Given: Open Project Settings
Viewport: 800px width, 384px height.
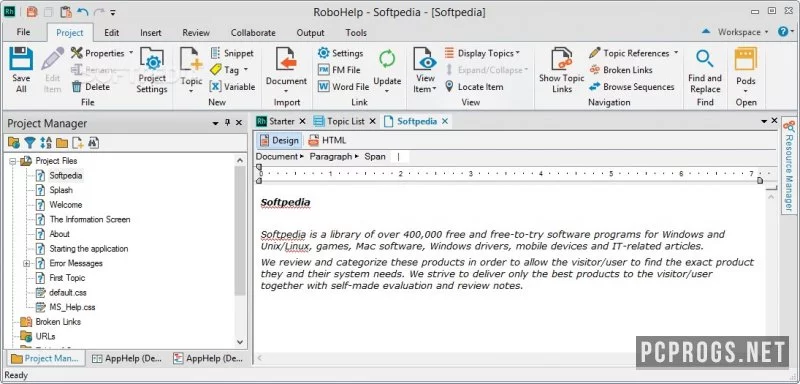Looking at the screenshot, I should (152, 71).
